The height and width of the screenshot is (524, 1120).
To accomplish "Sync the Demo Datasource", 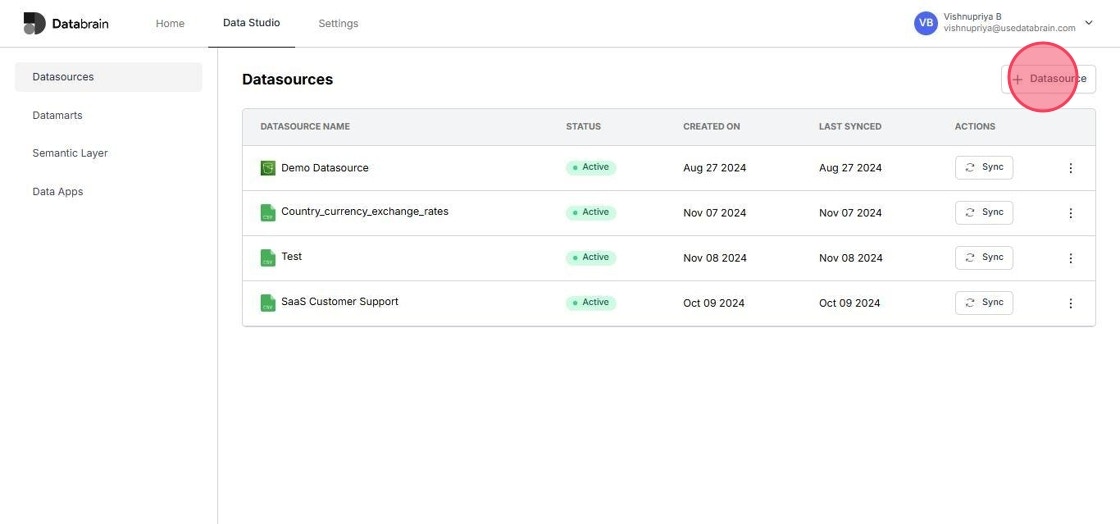I will point(984,168).
